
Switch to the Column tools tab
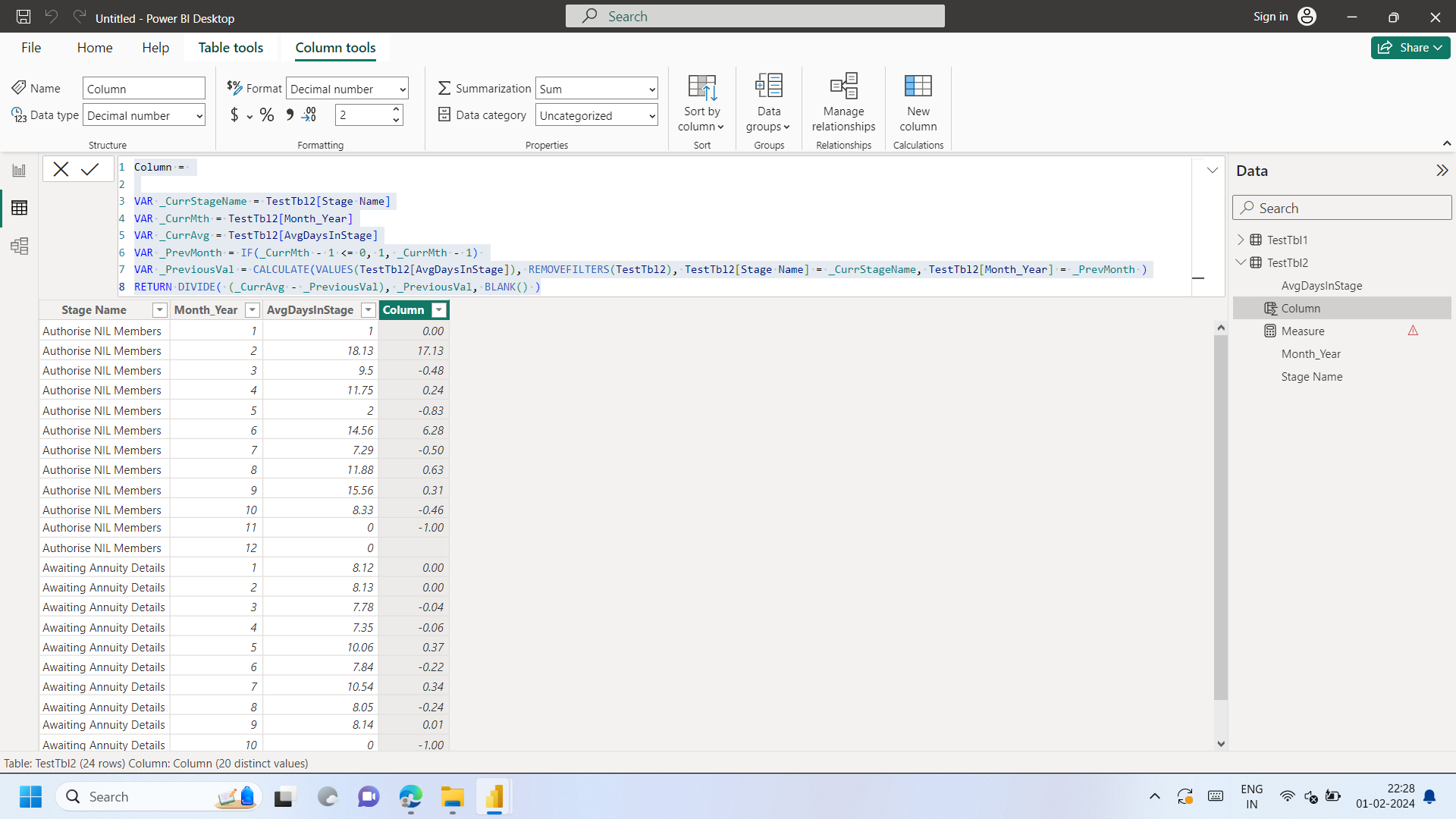pyautogui.click(x=335, y=48)
